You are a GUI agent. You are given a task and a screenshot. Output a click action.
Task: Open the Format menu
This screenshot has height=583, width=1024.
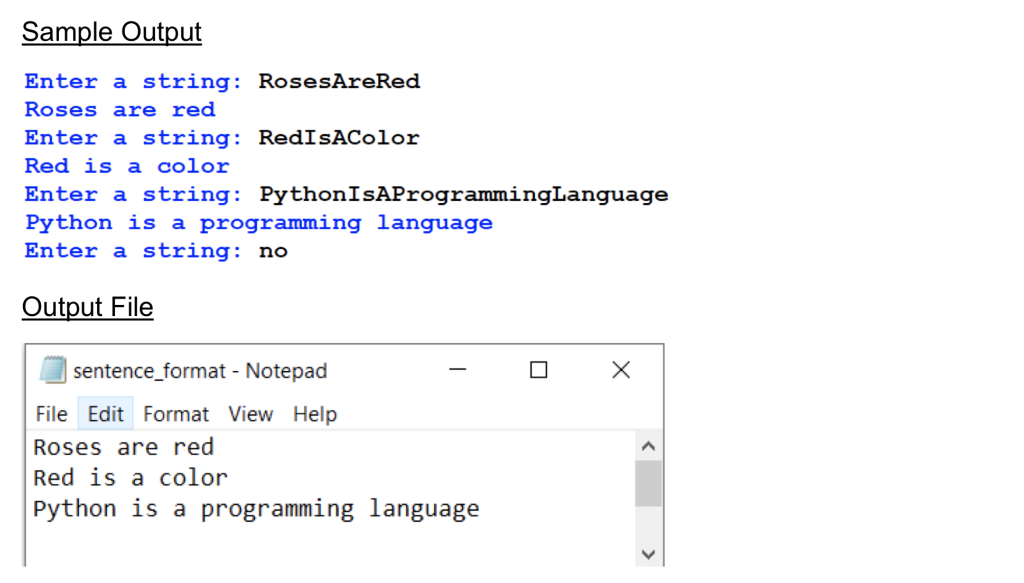(176, 413)
